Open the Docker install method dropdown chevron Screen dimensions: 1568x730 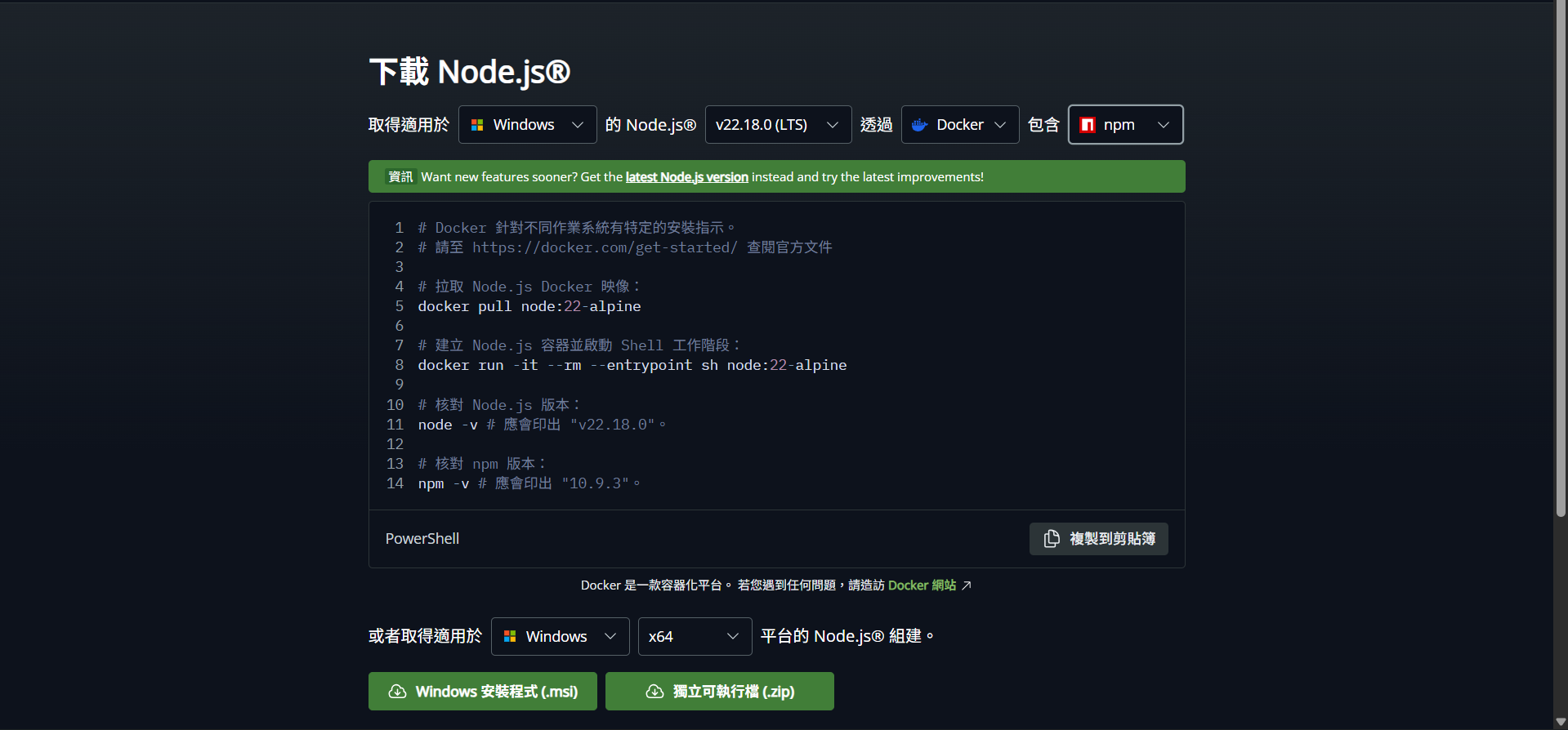1000,125
